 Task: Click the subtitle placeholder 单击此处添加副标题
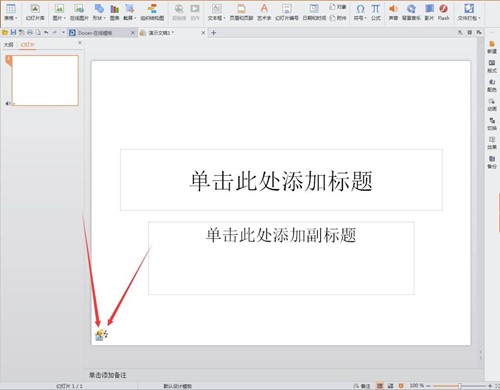(x=281, y=258)
